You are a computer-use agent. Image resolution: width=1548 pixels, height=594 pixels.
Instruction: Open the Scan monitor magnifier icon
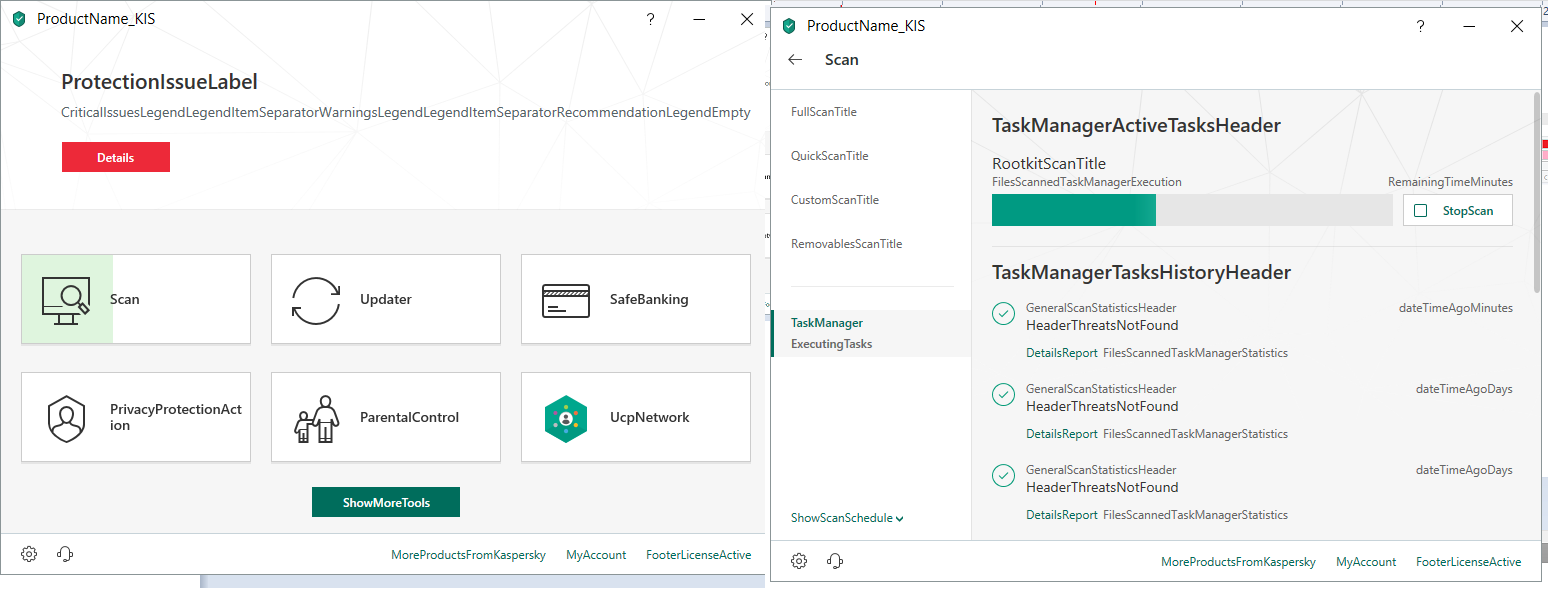66,299
